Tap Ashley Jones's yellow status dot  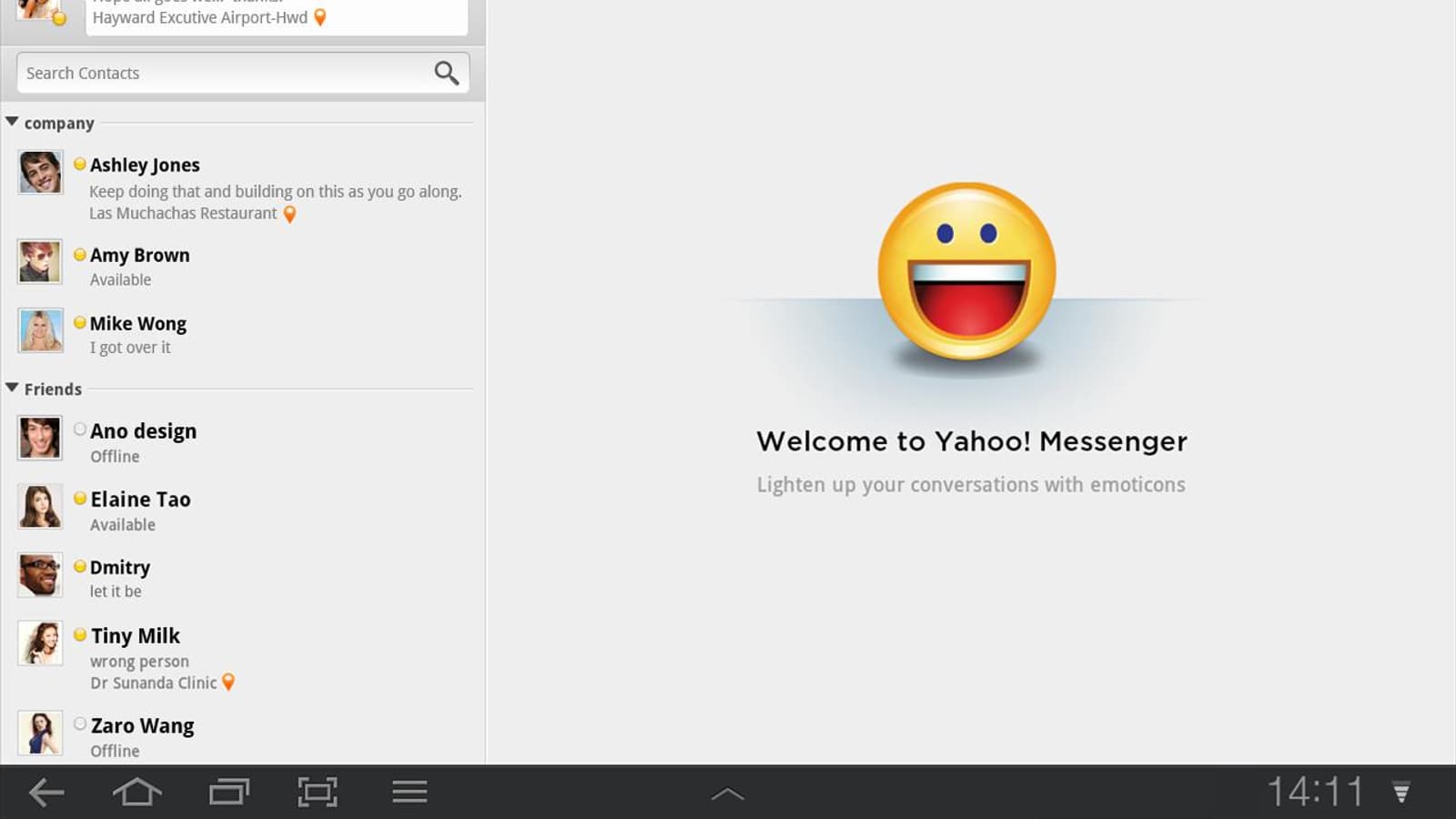[80, 164]
